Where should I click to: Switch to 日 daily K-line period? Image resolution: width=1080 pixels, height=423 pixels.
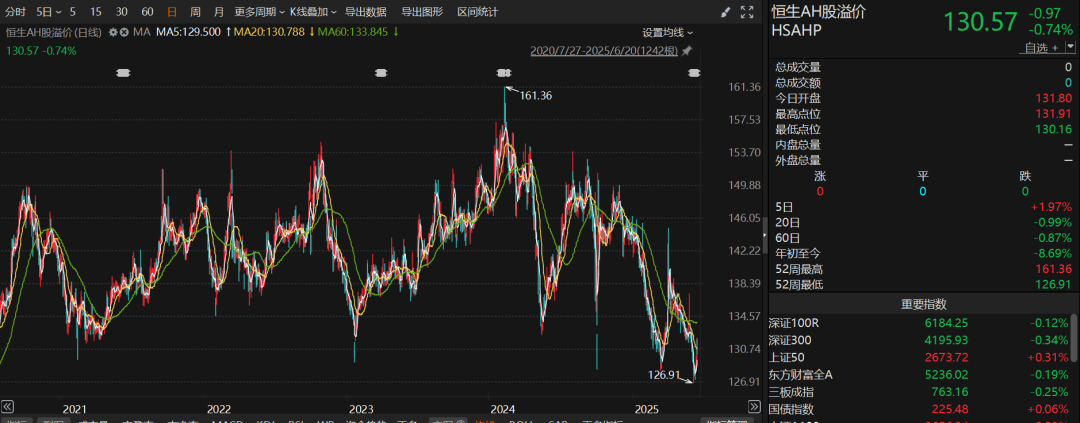pos(172,12)
